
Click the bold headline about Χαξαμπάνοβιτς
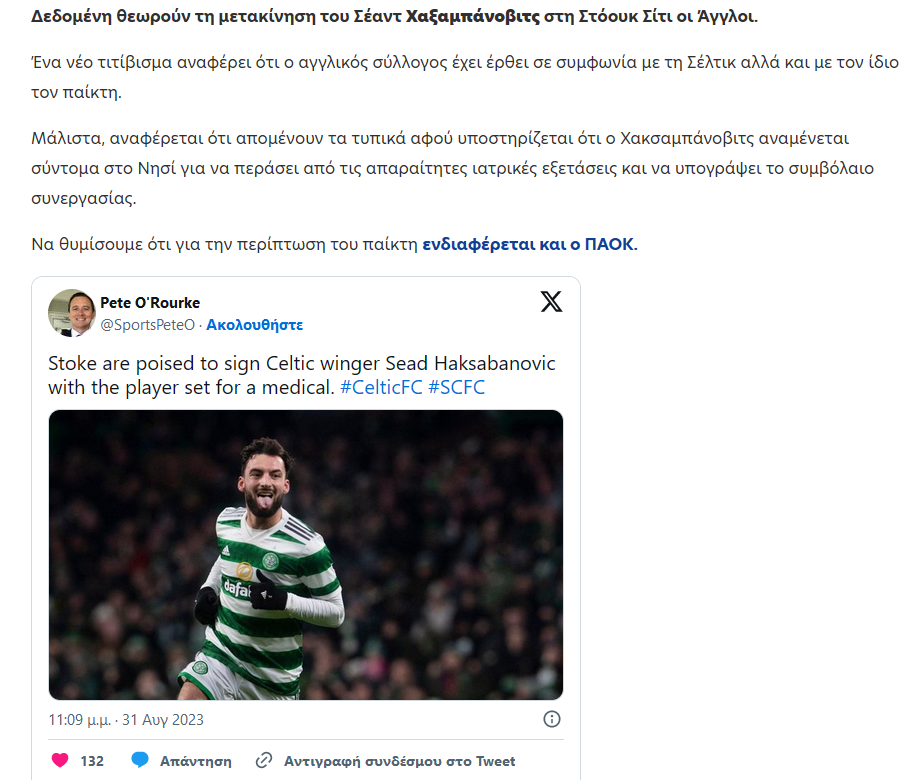coord(394,16)
